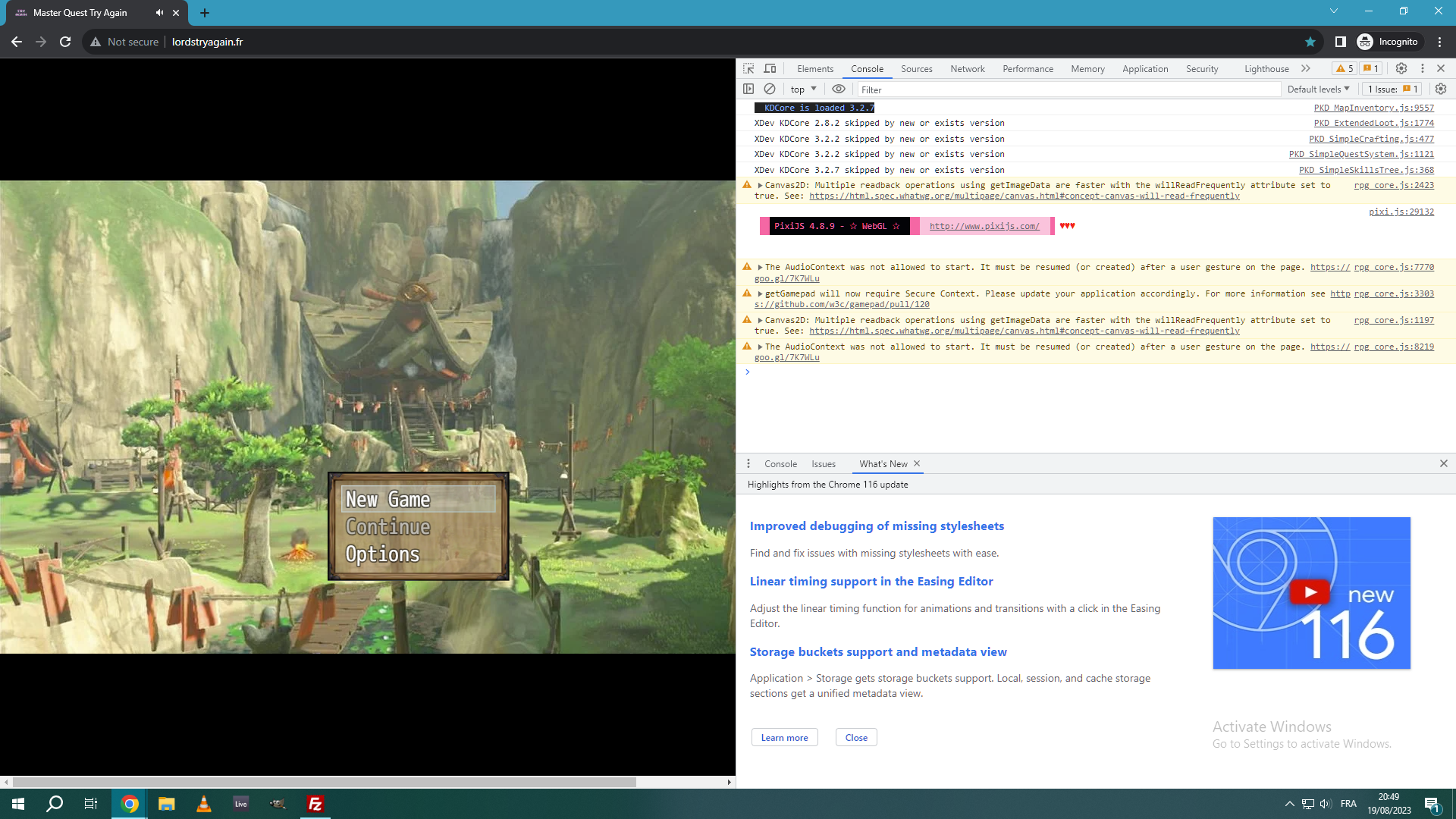Open Storage buckets support article link
This screenshot has width=1456, height=819.
pos(878,651)
